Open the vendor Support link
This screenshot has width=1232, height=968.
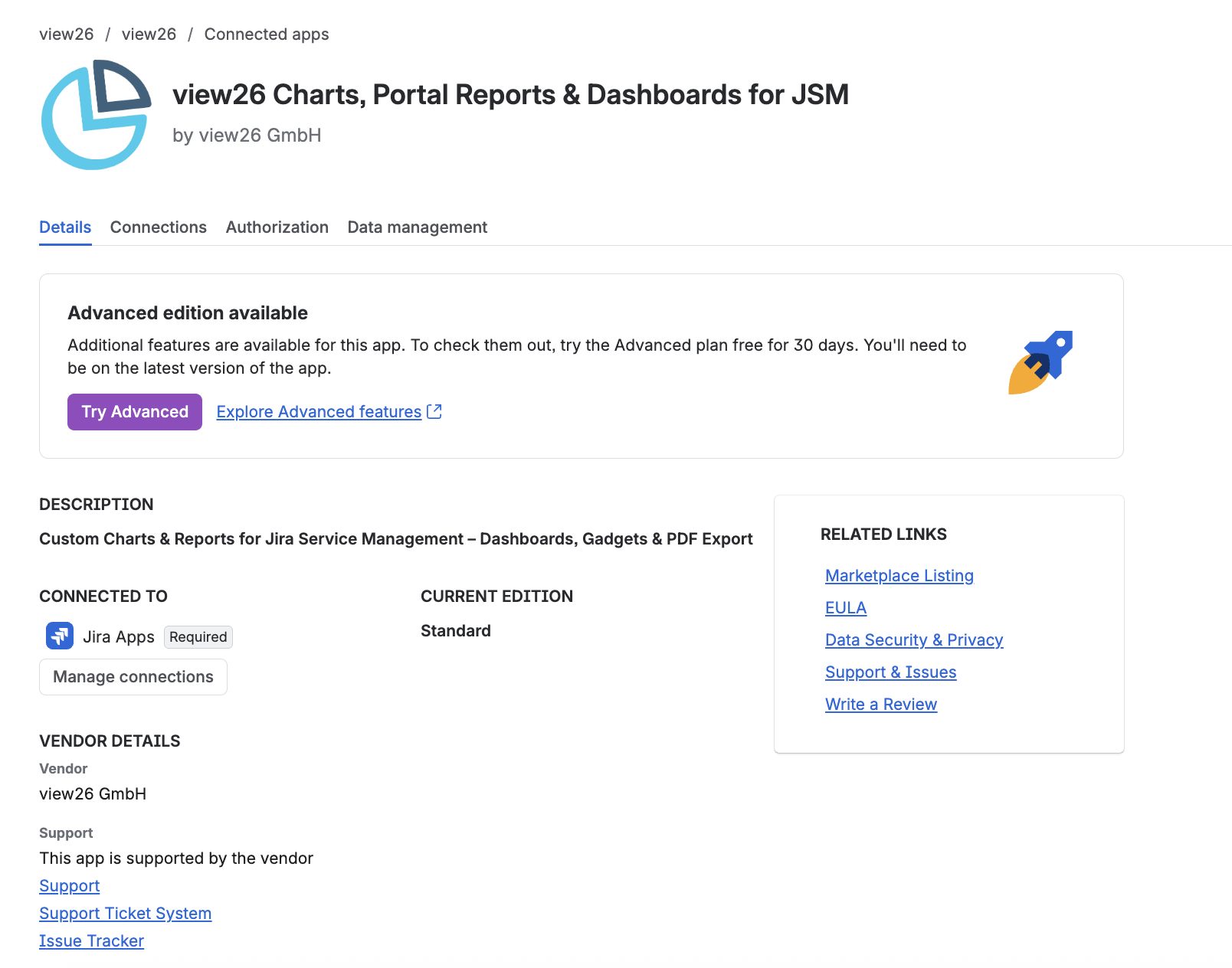(x=70, y=886)
